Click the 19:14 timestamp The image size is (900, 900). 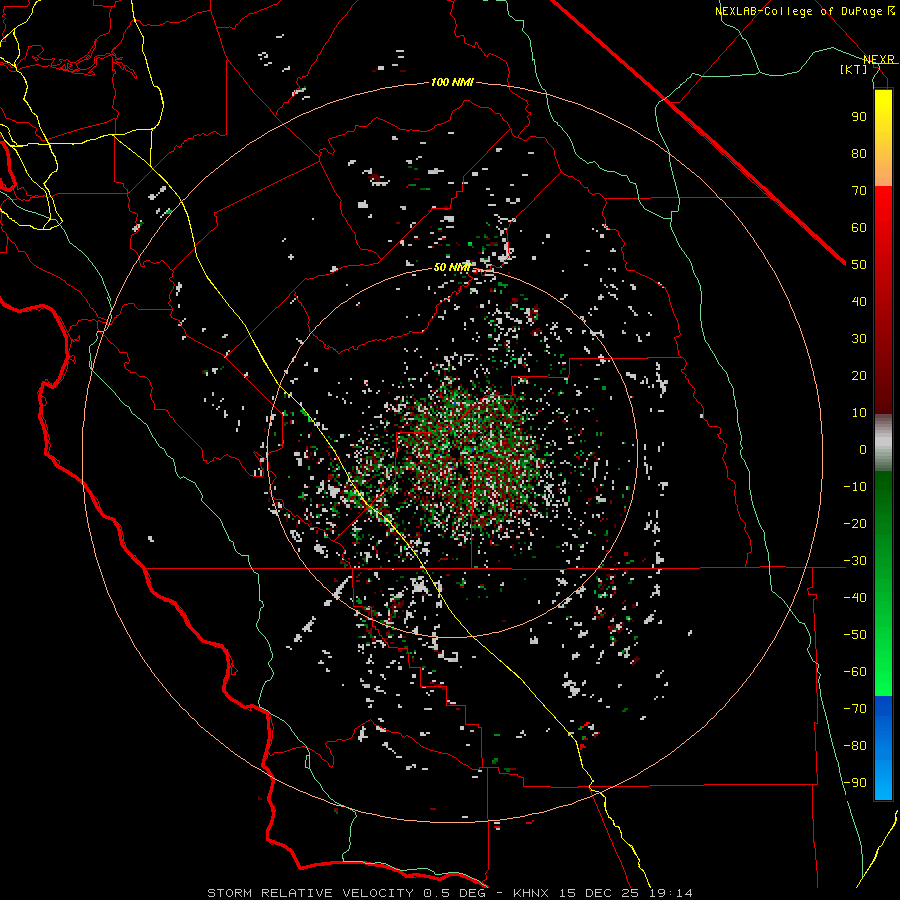[671, 893]
